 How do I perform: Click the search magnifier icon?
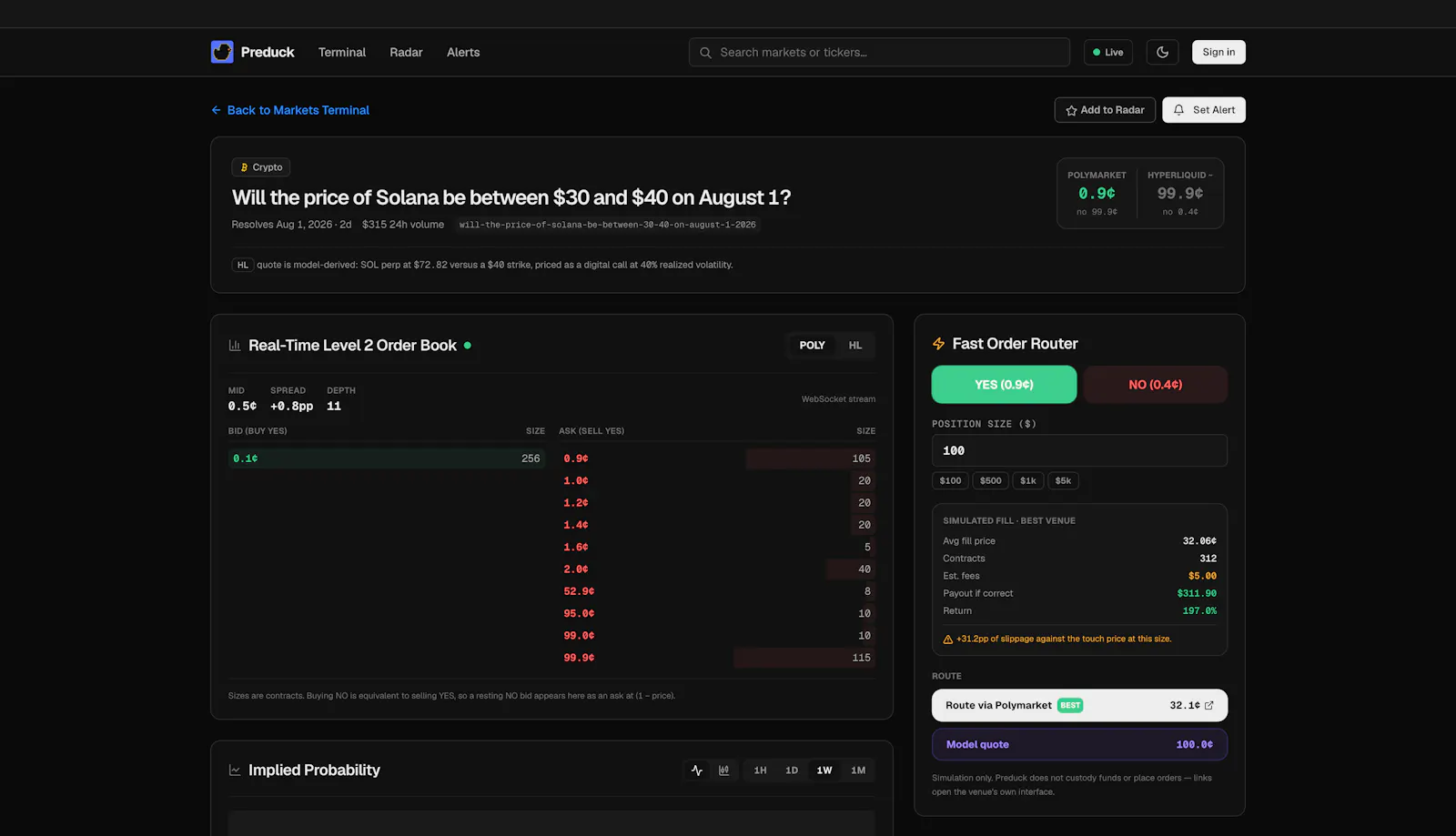(x=705, y=53)
